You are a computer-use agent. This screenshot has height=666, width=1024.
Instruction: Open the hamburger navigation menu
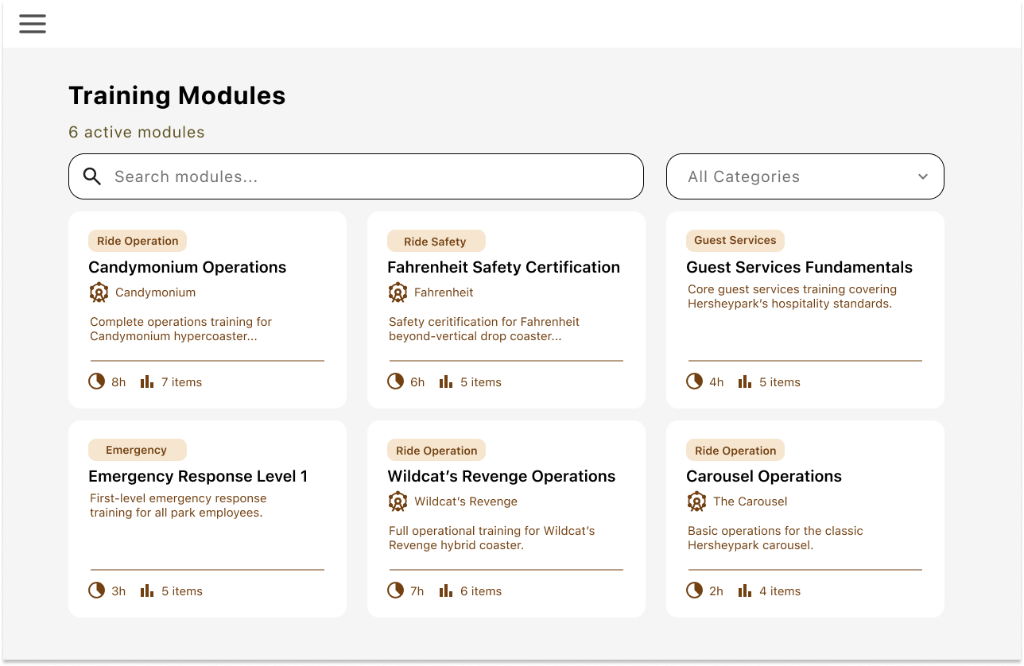tap(32, 24)
